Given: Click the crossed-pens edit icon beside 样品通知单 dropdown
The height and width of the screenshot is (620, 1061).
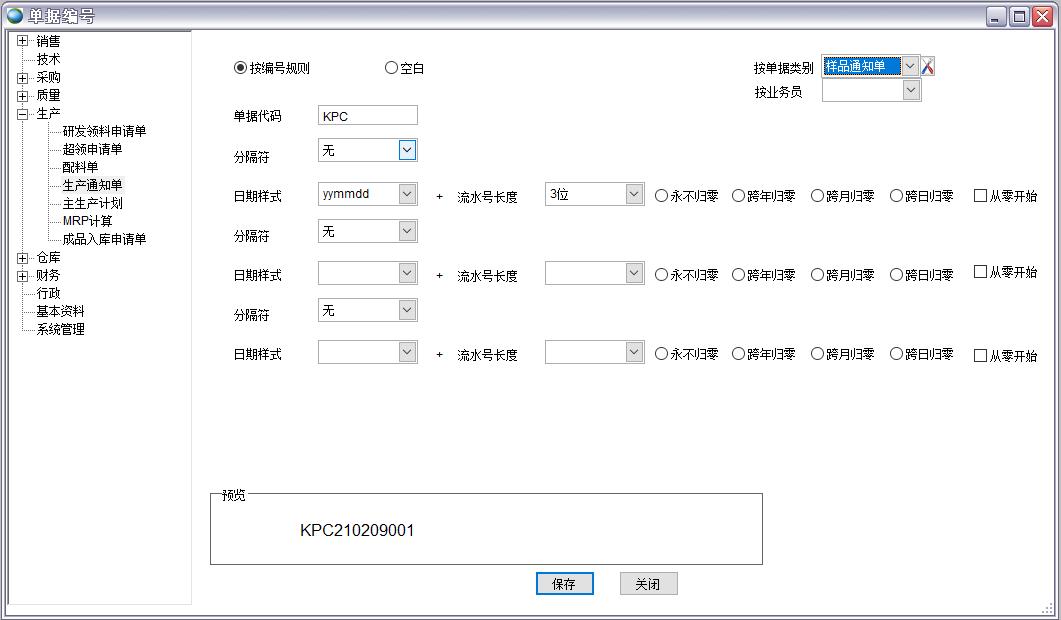Looking at the screenshot, I should click(x=928, y=65).
